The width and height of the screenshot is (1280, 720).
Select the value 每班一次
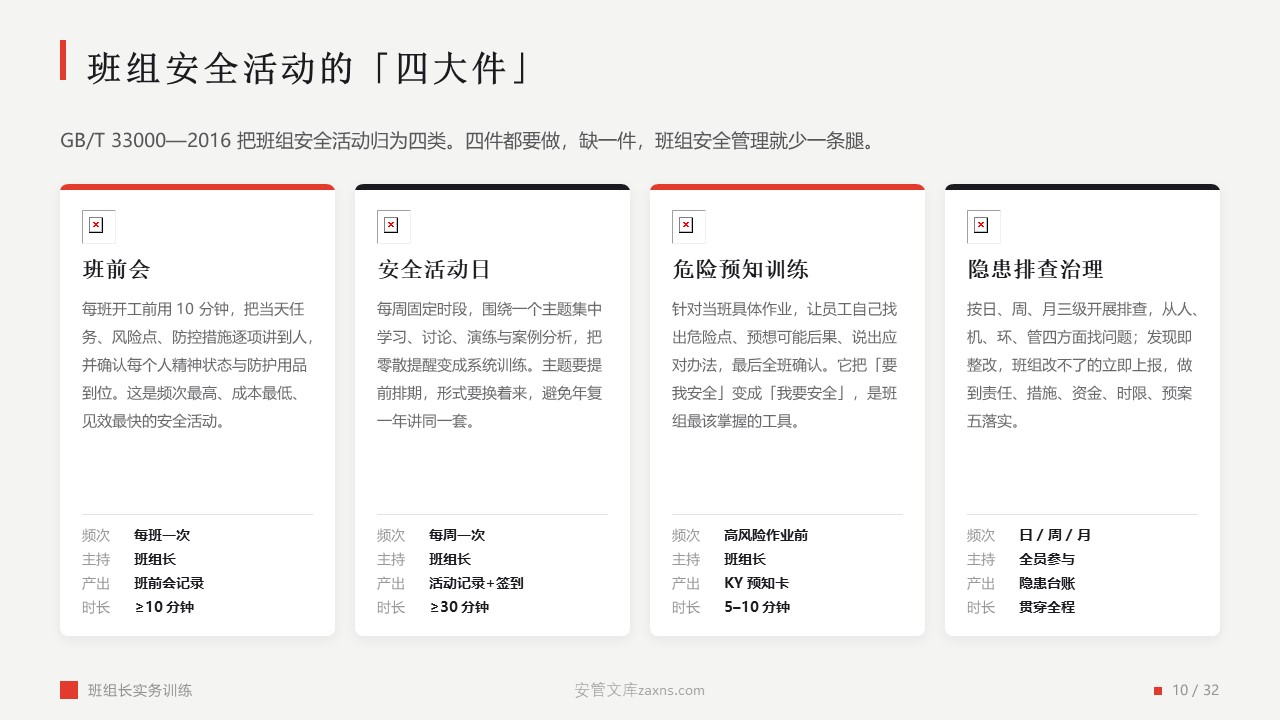[x=162, y=535]
